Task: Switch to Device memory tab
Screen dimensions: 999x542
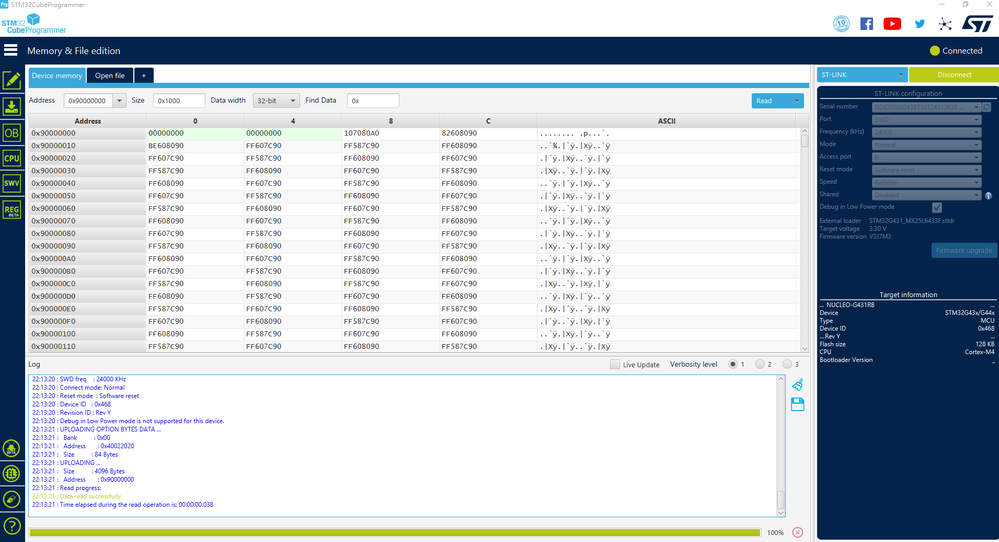Action: pyautogui.click(x=57, y=75)
